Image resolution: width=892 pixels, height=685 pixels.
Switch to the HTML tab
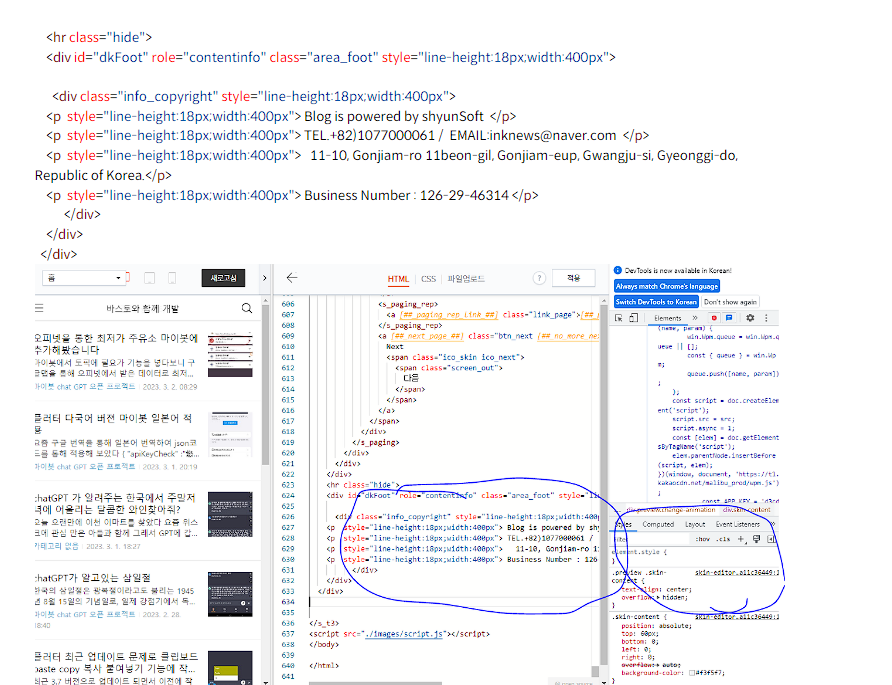pyautogui.click(x=398, y=279)
